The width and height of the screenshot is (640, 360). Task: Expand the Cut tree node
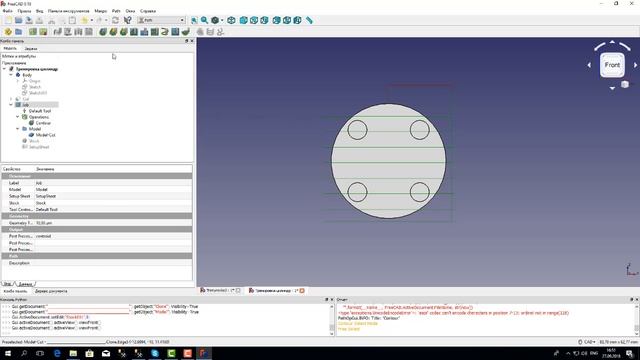tap(11, 99)
